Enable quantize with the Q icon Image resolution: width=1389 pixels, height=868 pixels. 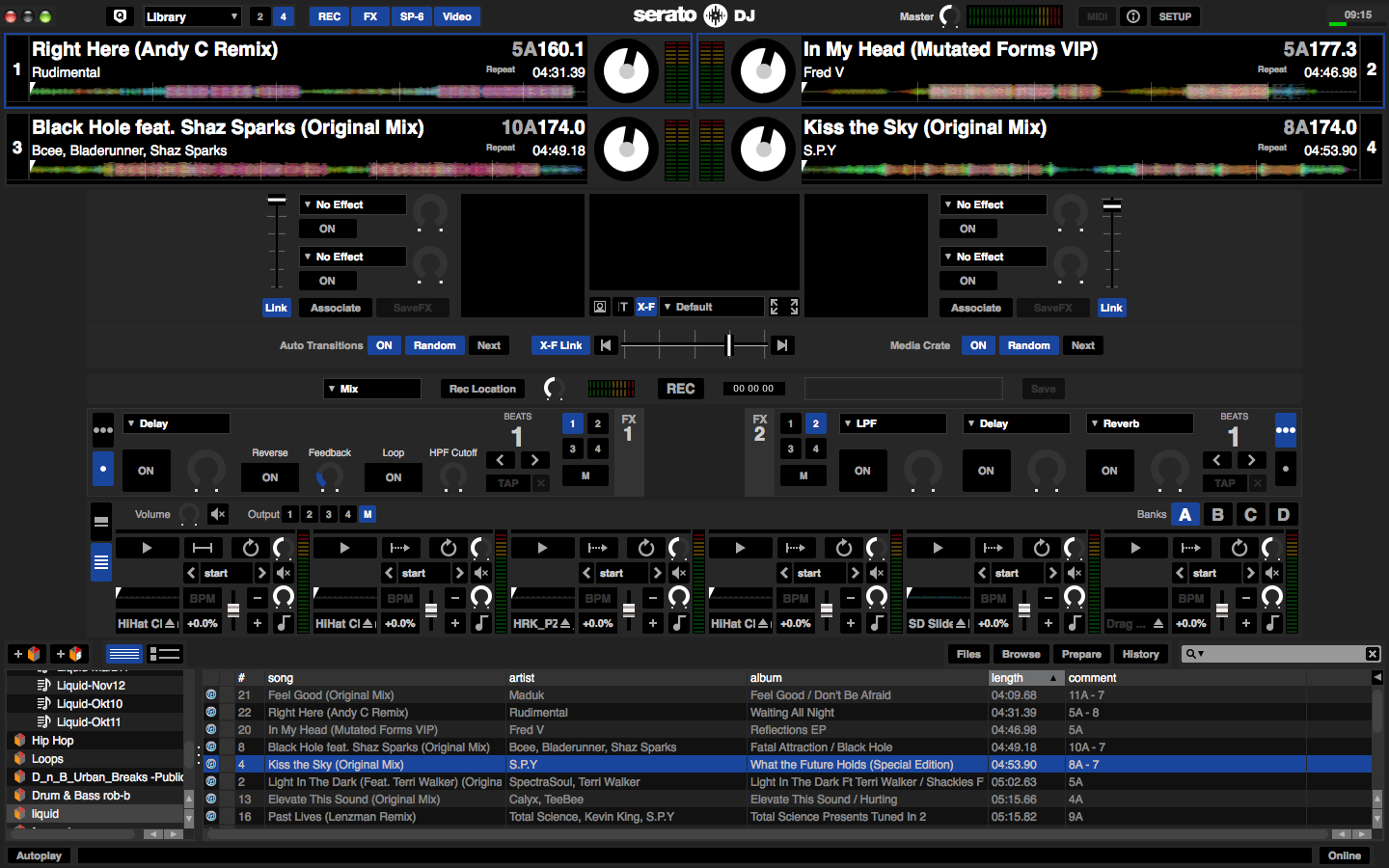coord(120,16)
